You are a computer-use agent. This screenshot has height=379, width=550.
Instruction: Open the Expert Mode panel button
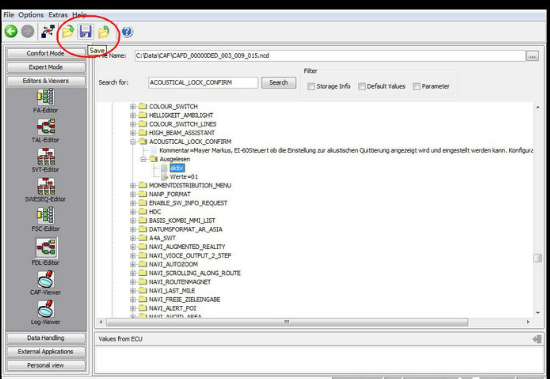click(46, 67)
